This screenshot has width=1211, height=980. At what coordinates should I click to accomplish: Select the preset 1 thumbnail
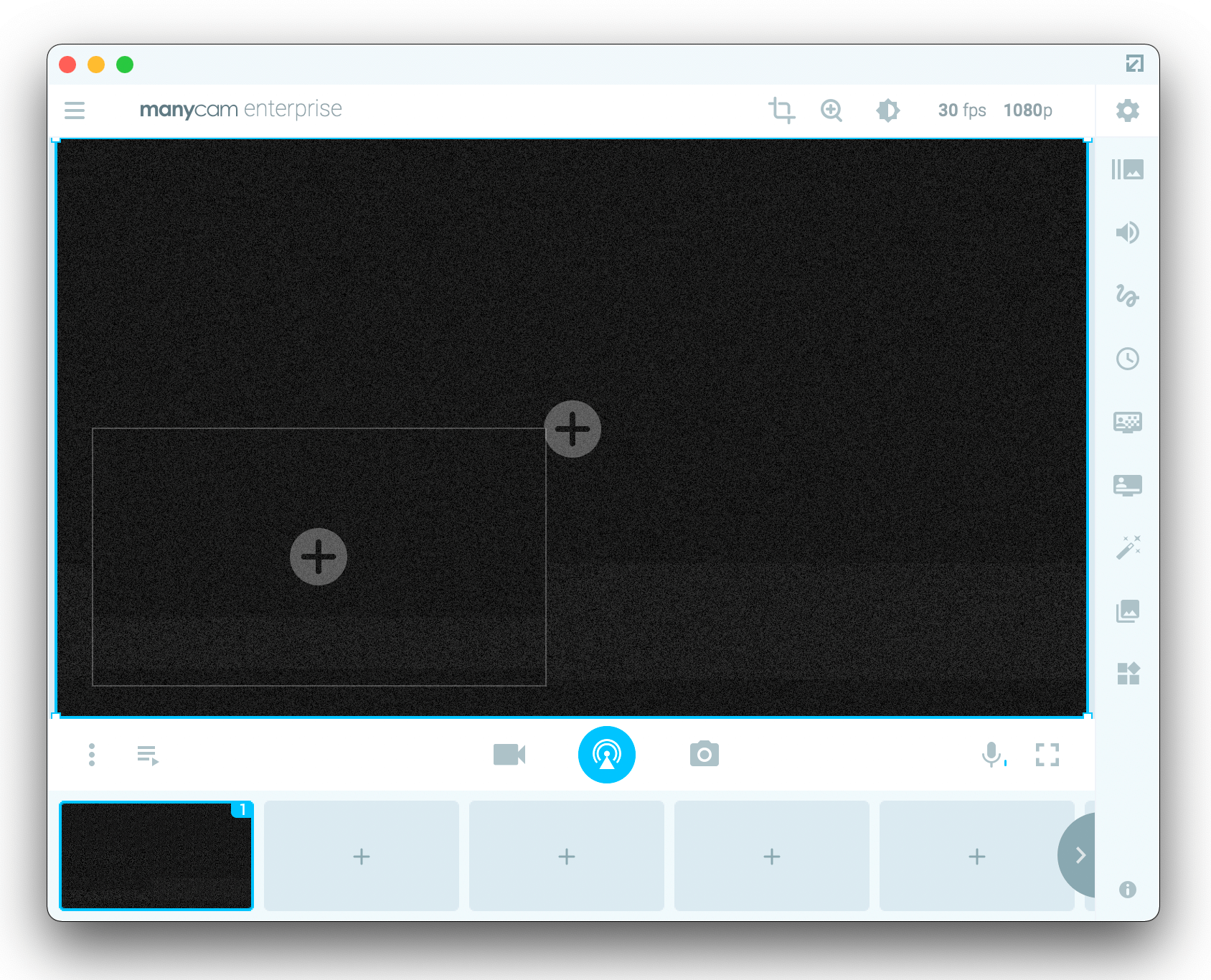[156, 855]
